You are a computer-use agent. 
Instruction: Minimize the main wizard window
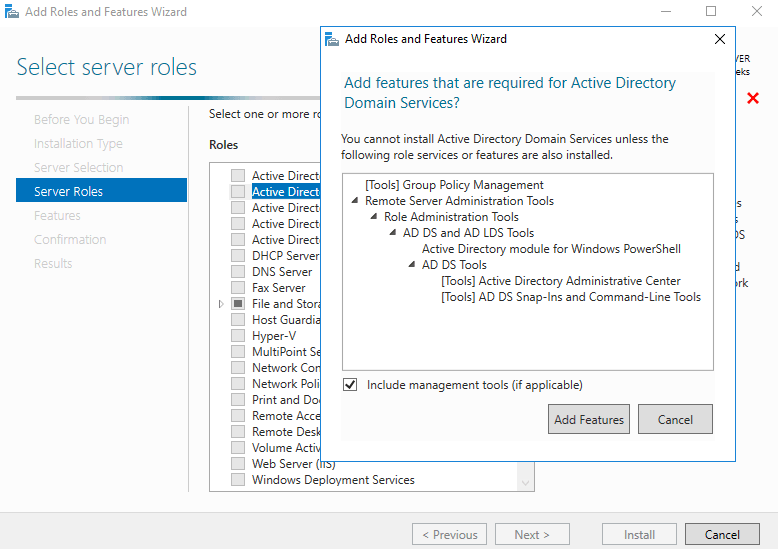coord(666,11)
